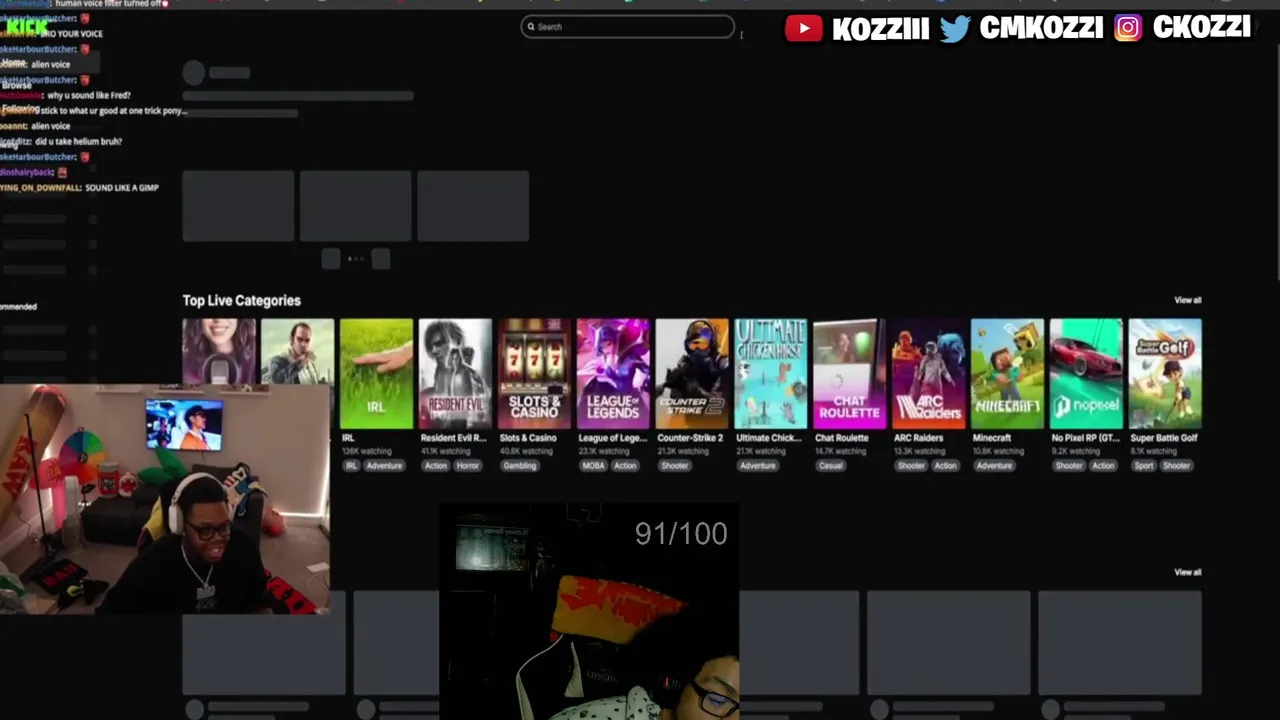This screenshot has width=1280, height=720.
Task: Click the ARC Raiders title
Action: (921, 438)
